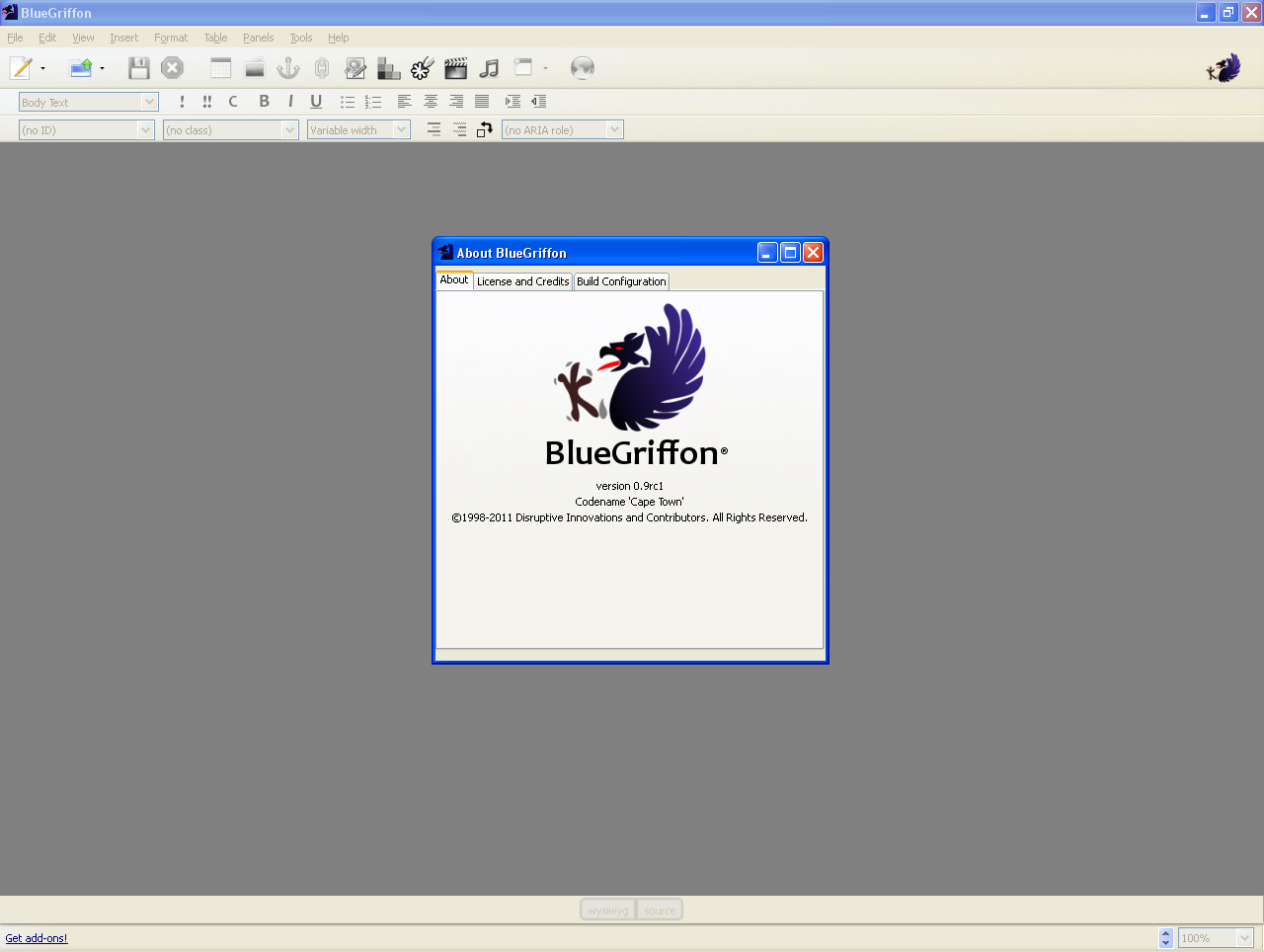Toggle the bulleted list style
This screenshot has width=1264, height=952.
tap(347, 101)
